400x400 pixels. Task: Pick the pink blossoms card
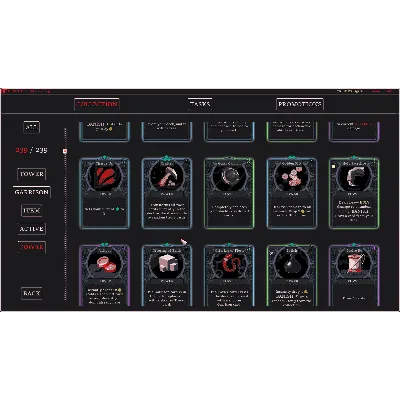292,193
